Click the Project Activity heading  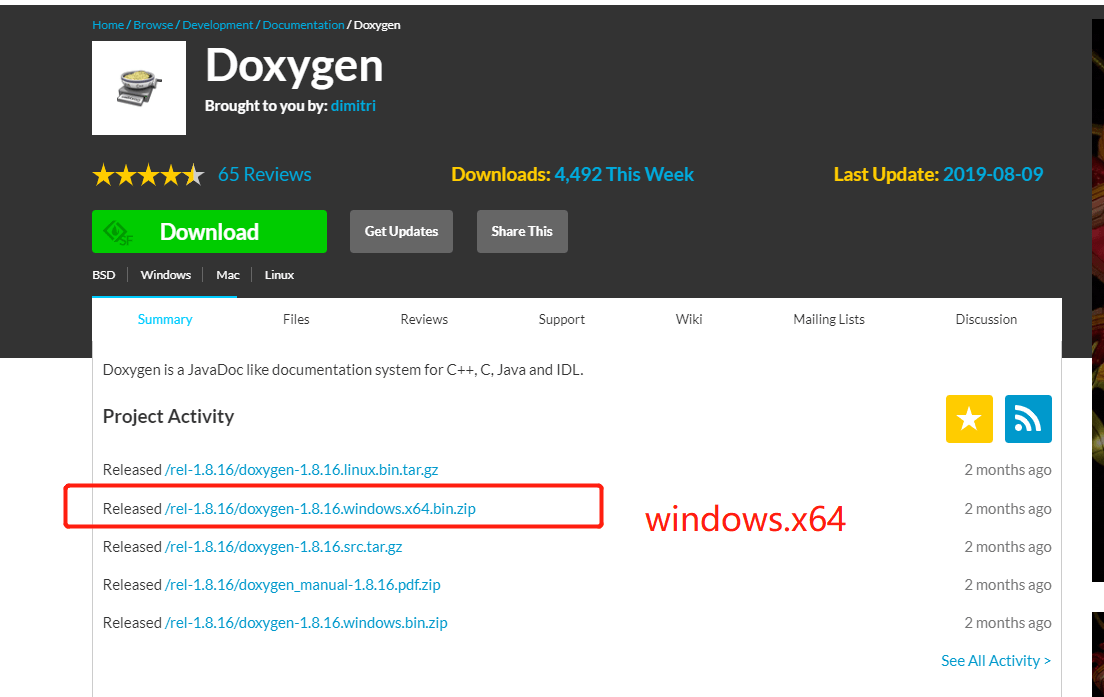(168, 416)
